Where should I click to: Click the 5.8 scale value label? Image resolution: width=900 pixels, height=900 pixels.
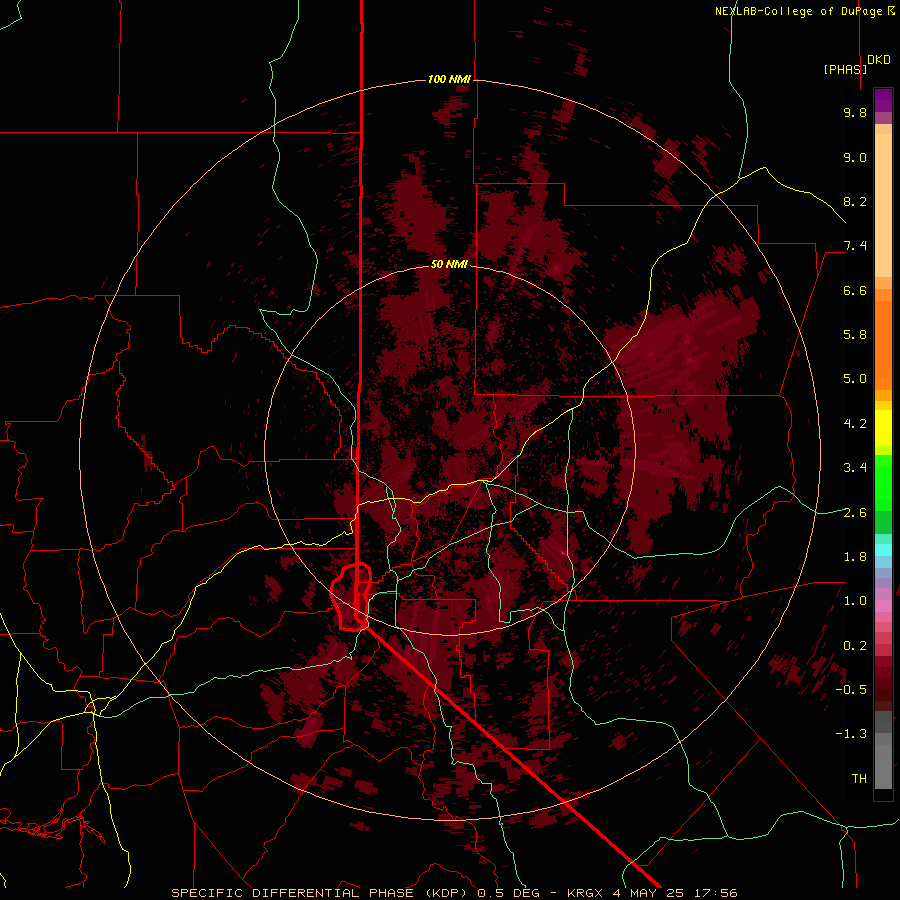coord(855,335)
